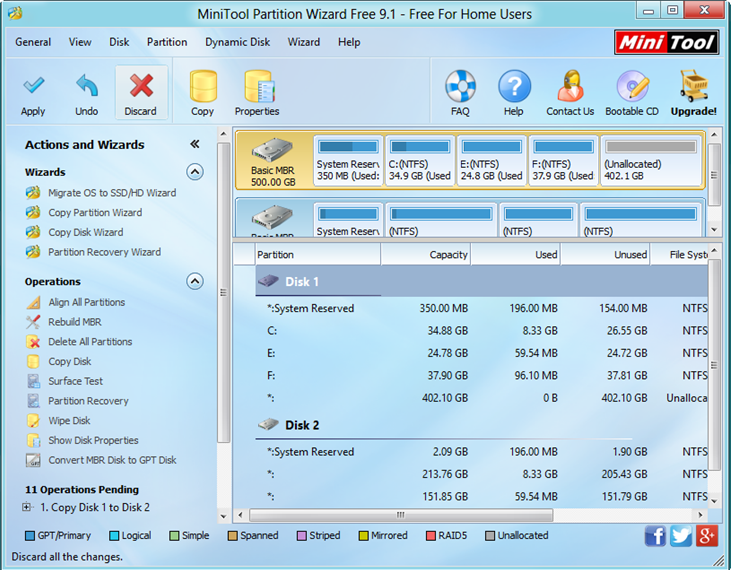Image resolution: width=731 pixels, height=570 pixels.
Task: Select the 402.10 GB unallocated row
Action: click(482, 398)
